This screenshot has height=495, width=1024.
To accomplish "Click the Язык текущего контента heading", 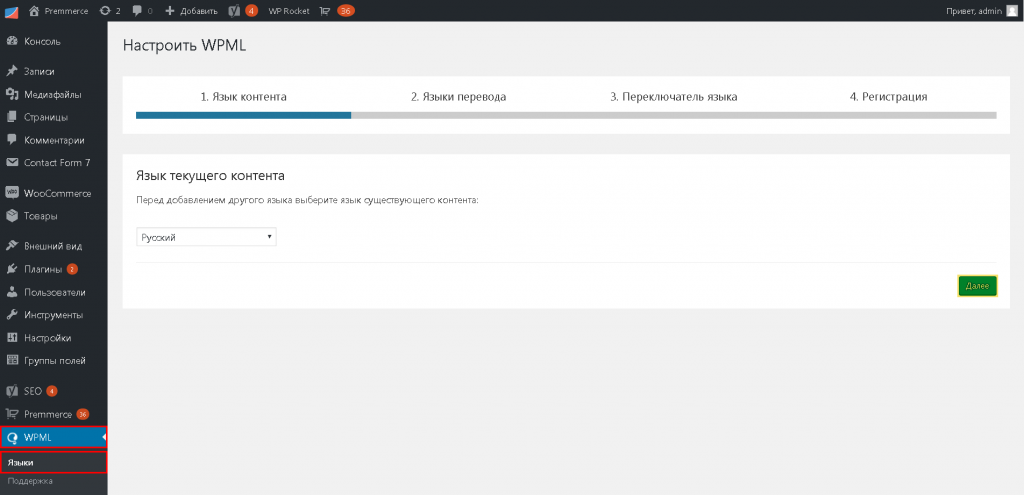I will [210, 176].
